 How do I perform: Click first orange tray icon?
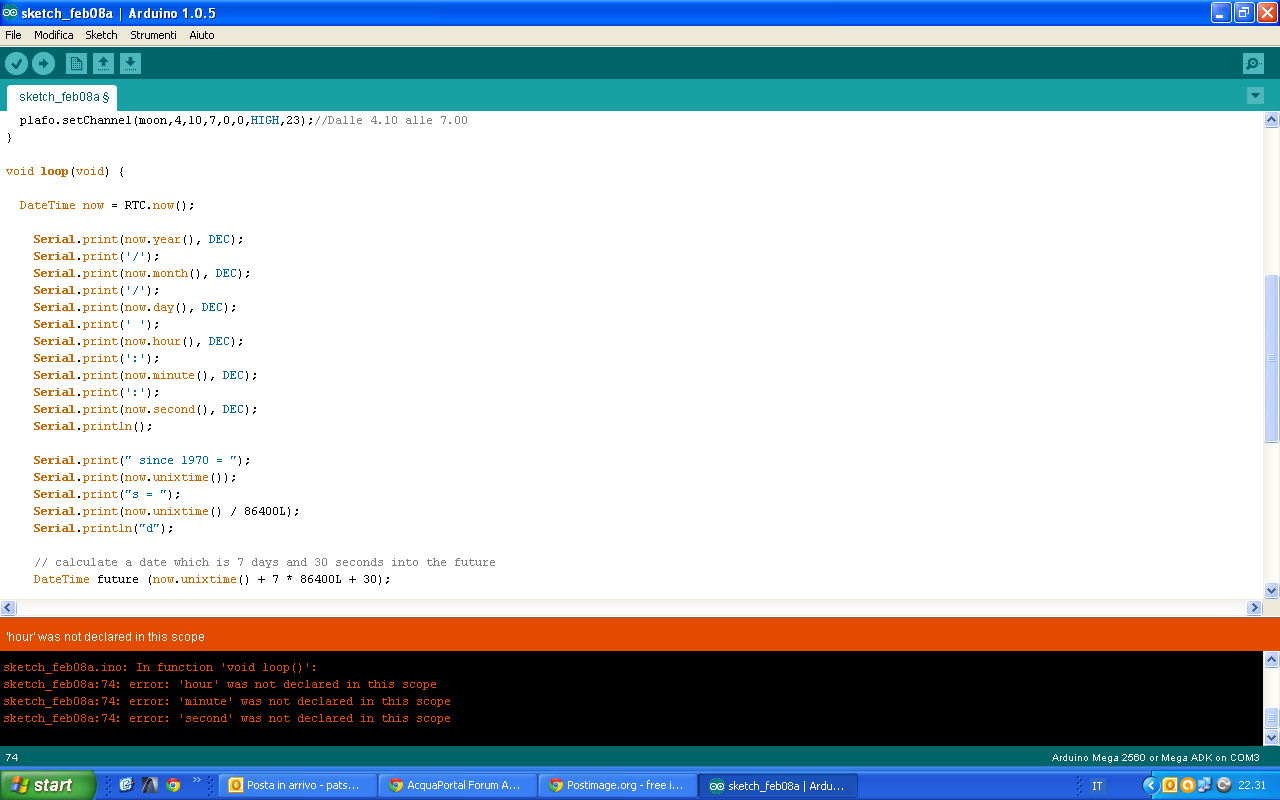pyautogui.click(x=1170, y=785)
